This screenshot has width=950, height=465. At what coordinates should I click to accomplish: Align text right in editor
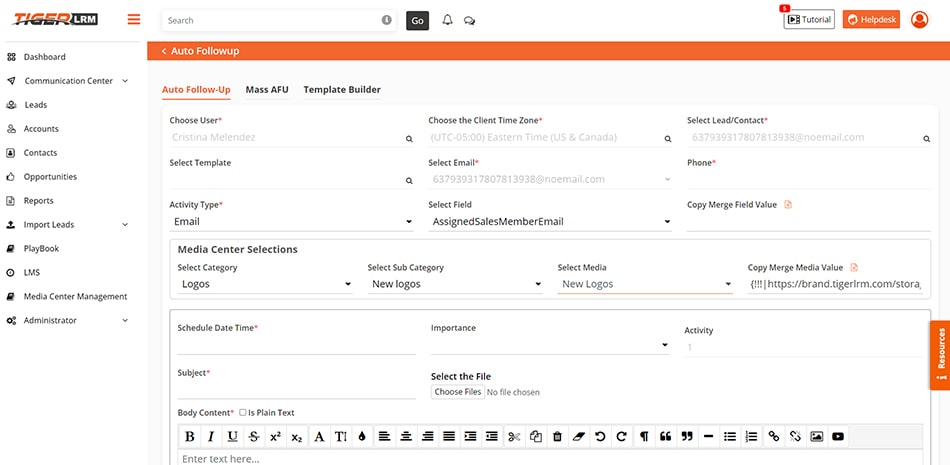click(428, 436)
